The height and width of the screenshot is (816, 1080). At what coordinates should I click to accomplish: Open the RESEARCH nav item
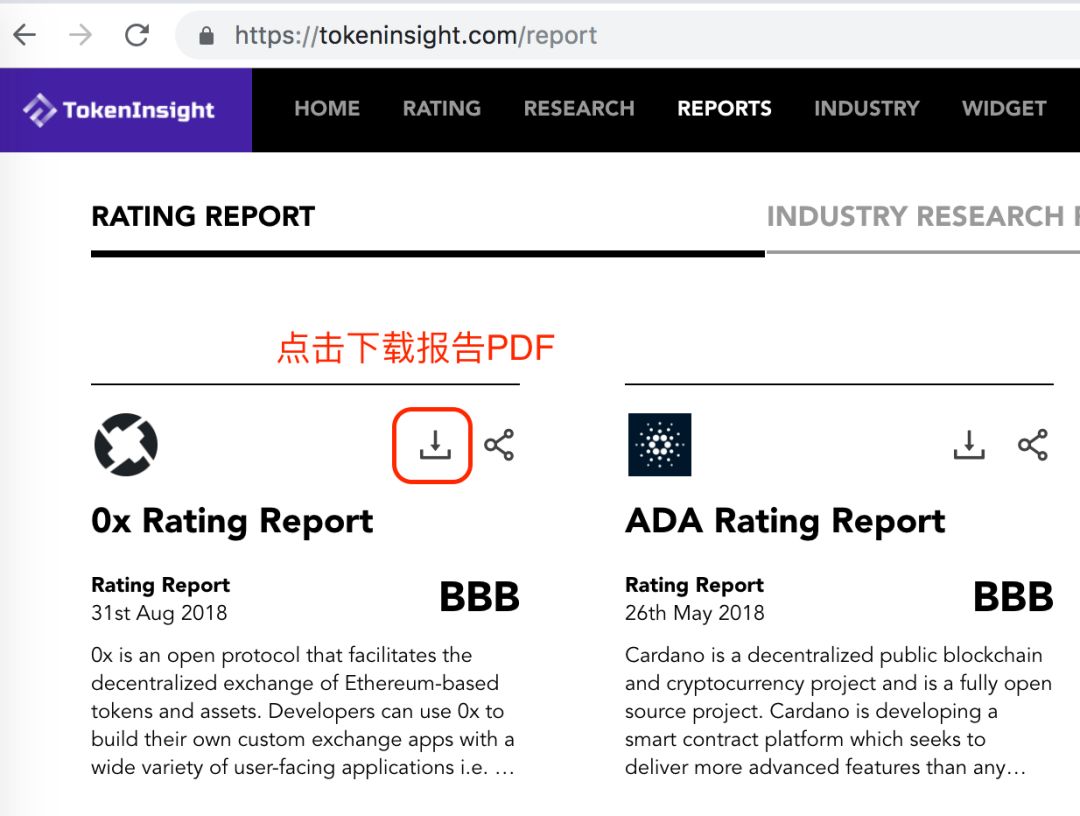point(579,108)
